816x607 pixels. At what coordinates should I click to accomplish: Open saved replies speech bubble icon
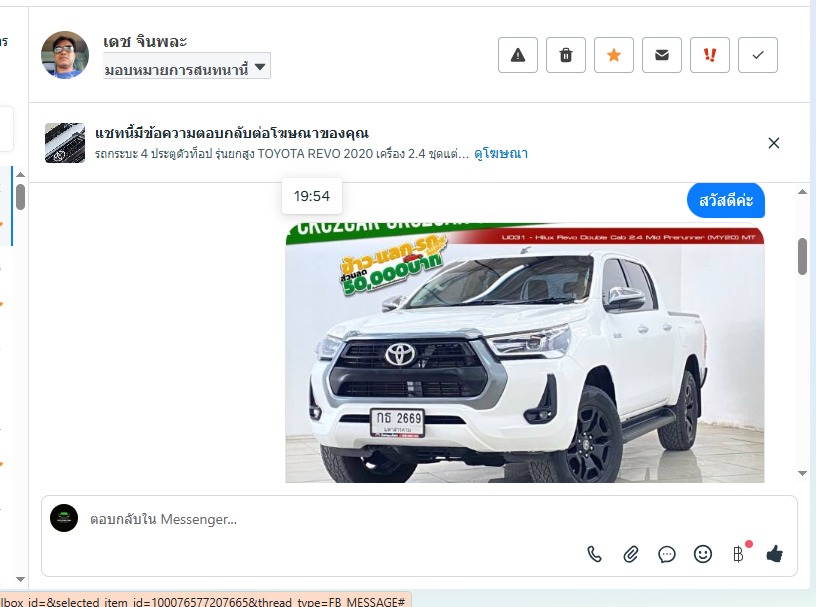pyautogui.click(x=667, y=554)
